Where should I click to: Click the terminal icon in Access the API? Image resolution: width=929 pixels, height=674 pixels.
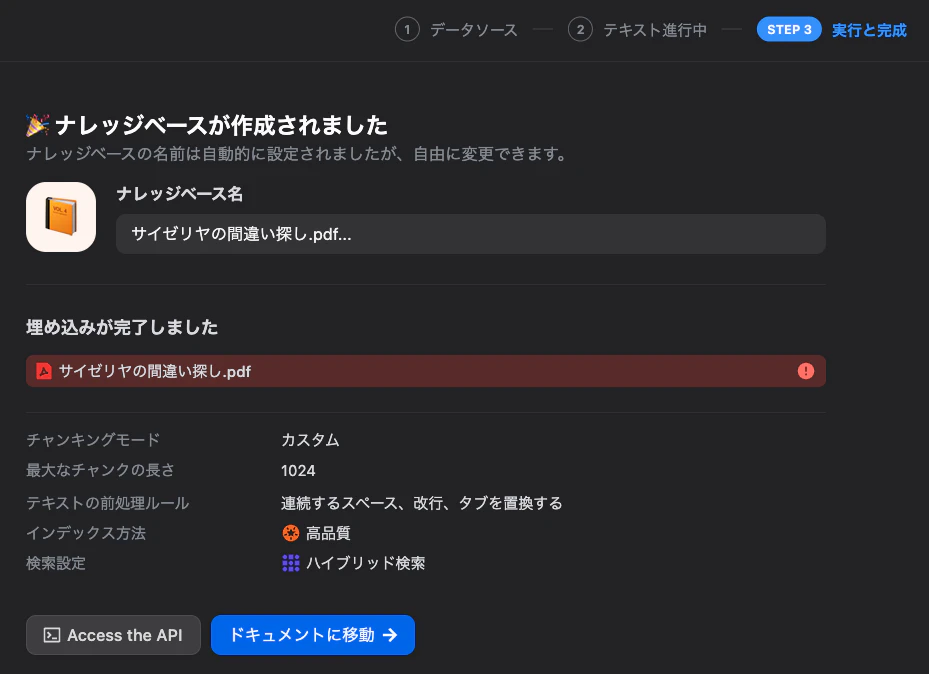(x=52, y=635)
